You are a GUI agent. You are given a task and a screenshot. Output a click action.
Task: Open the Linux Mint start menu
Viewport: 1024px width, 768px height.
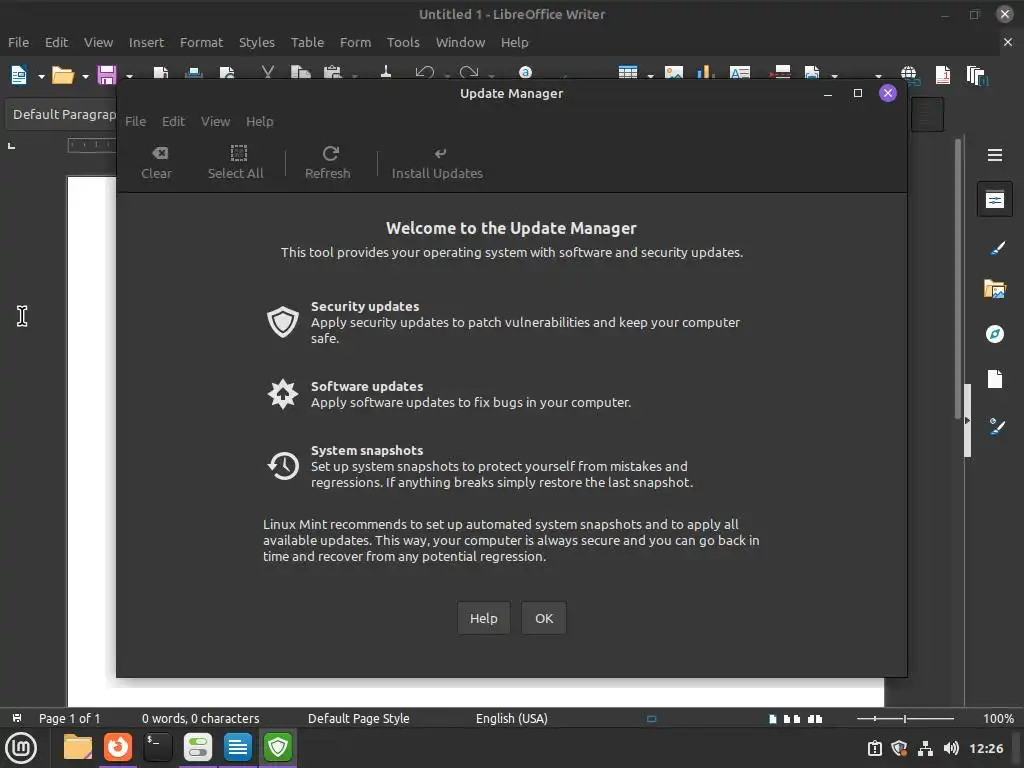21,748
